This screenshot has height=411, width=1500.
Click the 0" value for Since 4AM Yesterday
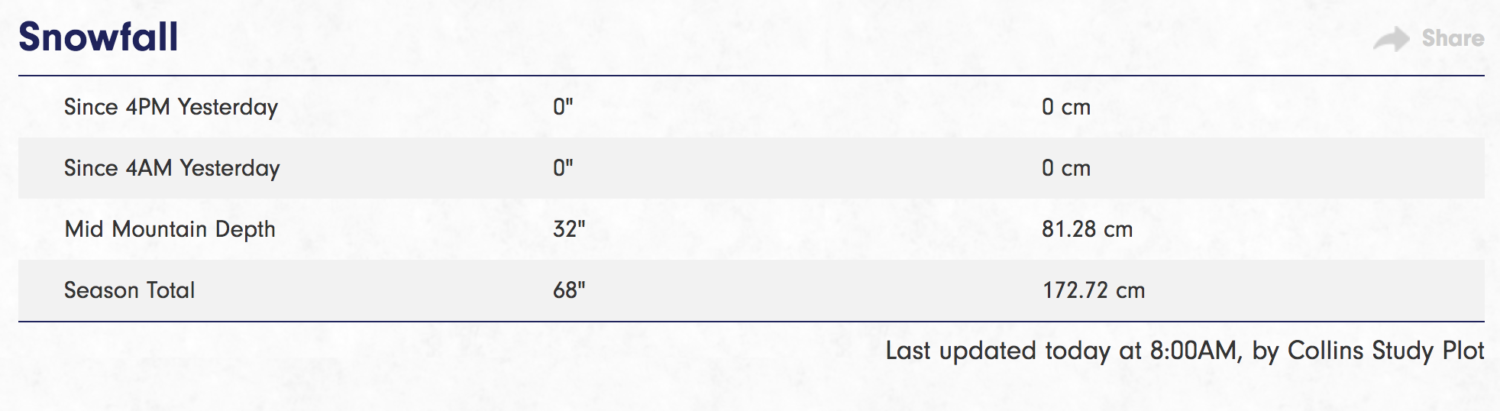point(563,168)
